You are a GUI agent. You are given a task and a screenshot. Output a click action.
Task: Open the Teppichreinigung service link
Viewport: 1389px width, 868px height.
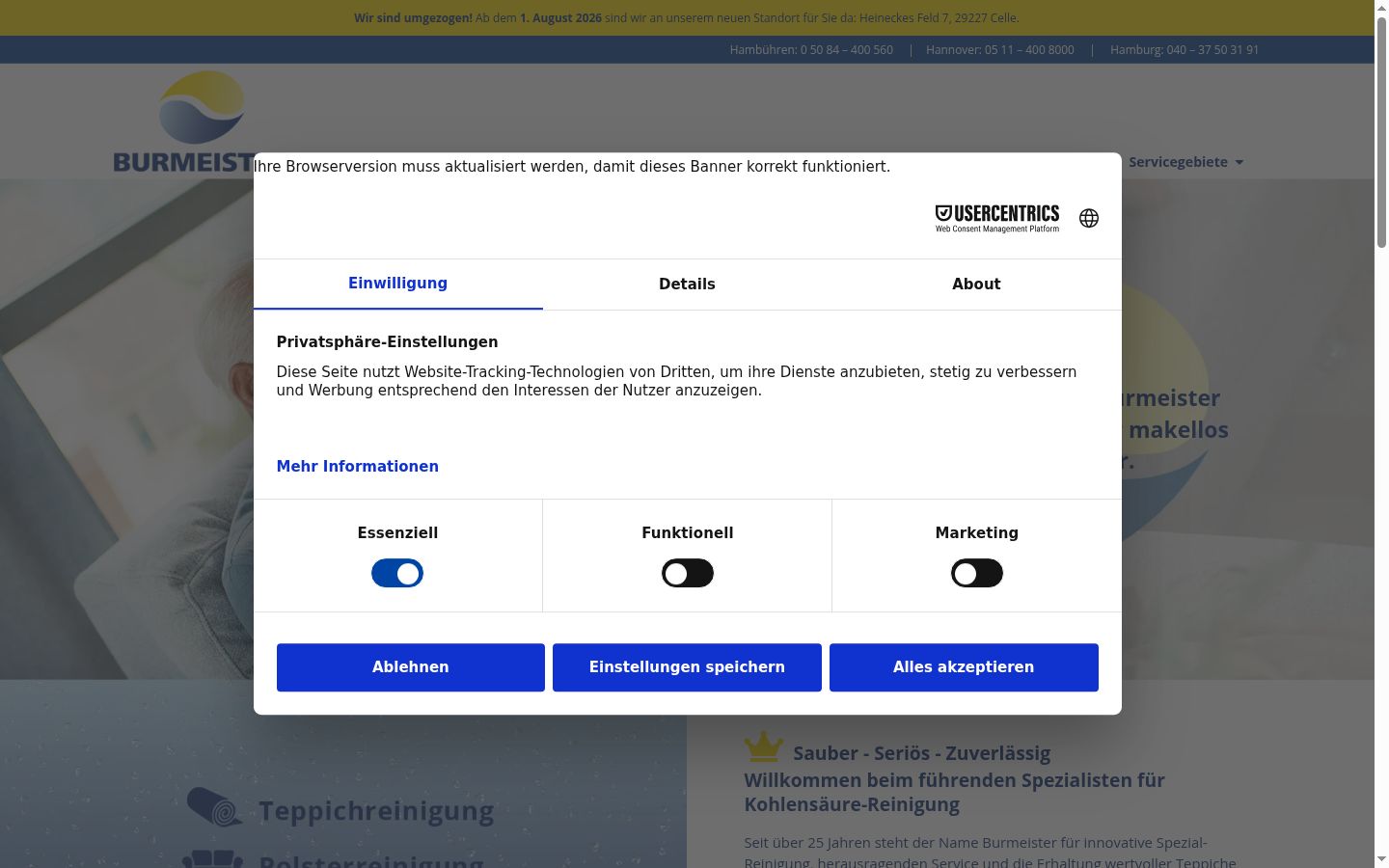(x=376, y=811)
